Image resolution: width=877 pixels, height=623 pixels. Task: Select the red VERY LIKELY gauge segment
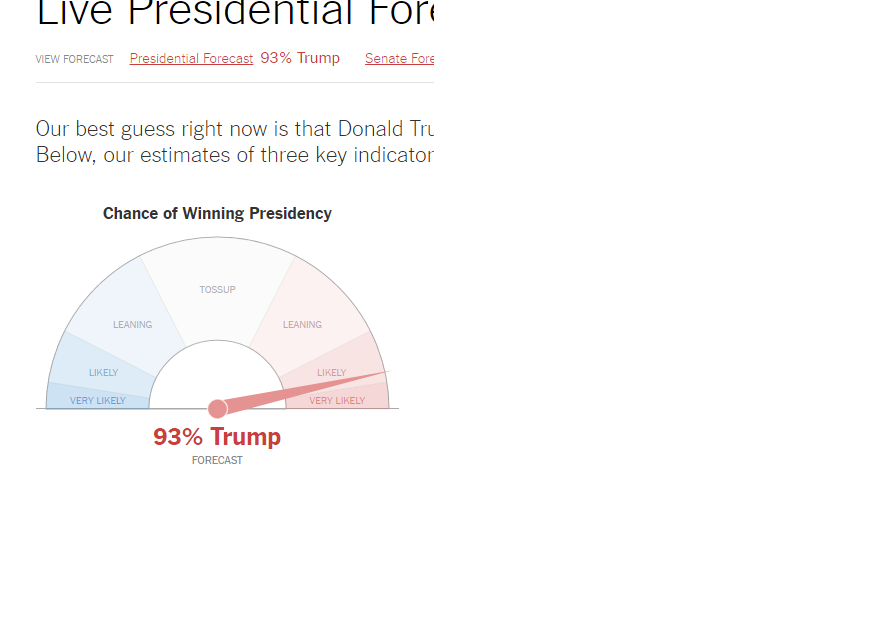click(x=337, y=400)
